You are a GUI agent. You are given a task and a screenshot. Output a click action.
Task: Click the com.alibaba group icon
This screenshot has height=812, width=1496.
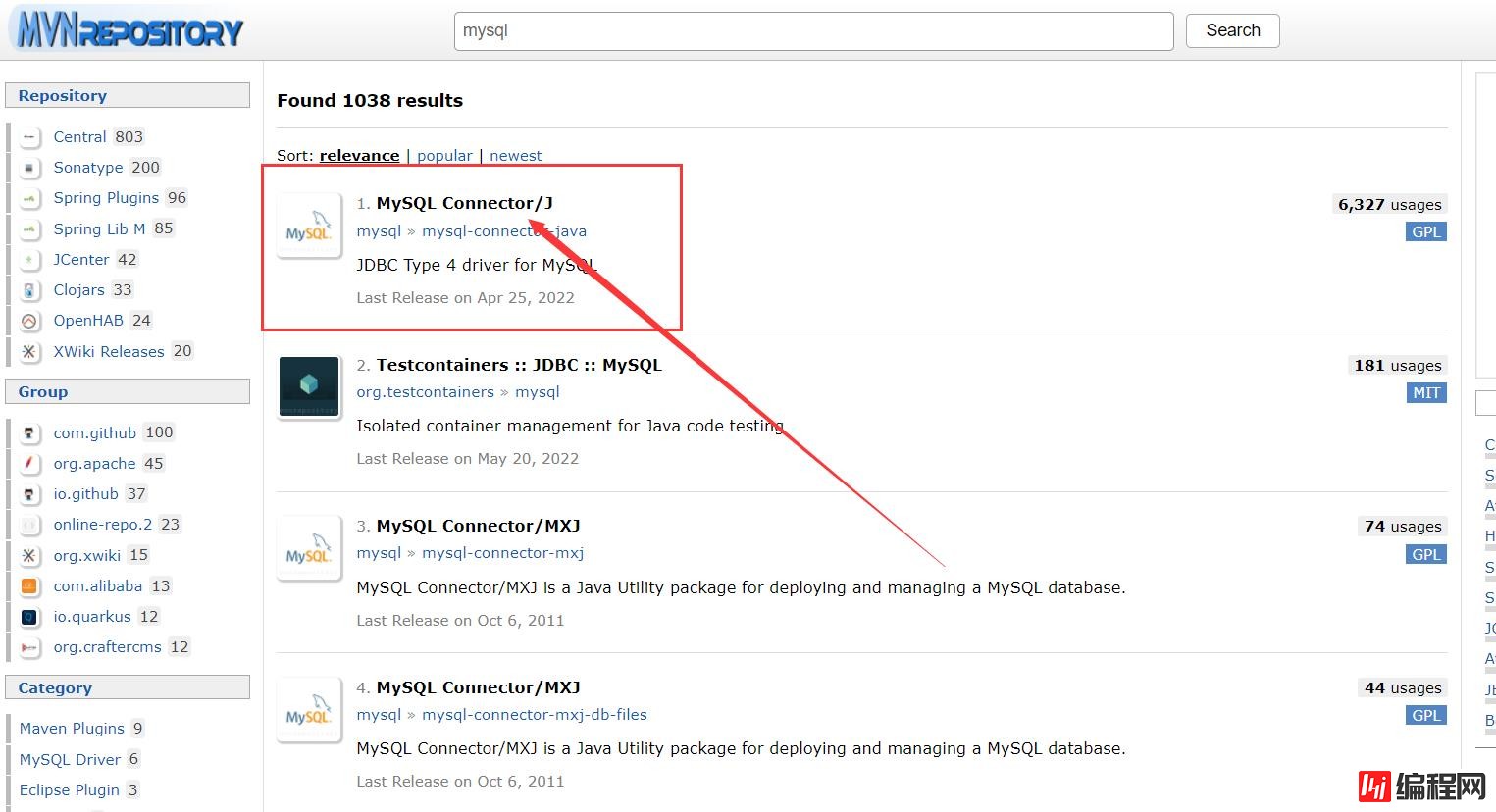click(x=29, y=586)
